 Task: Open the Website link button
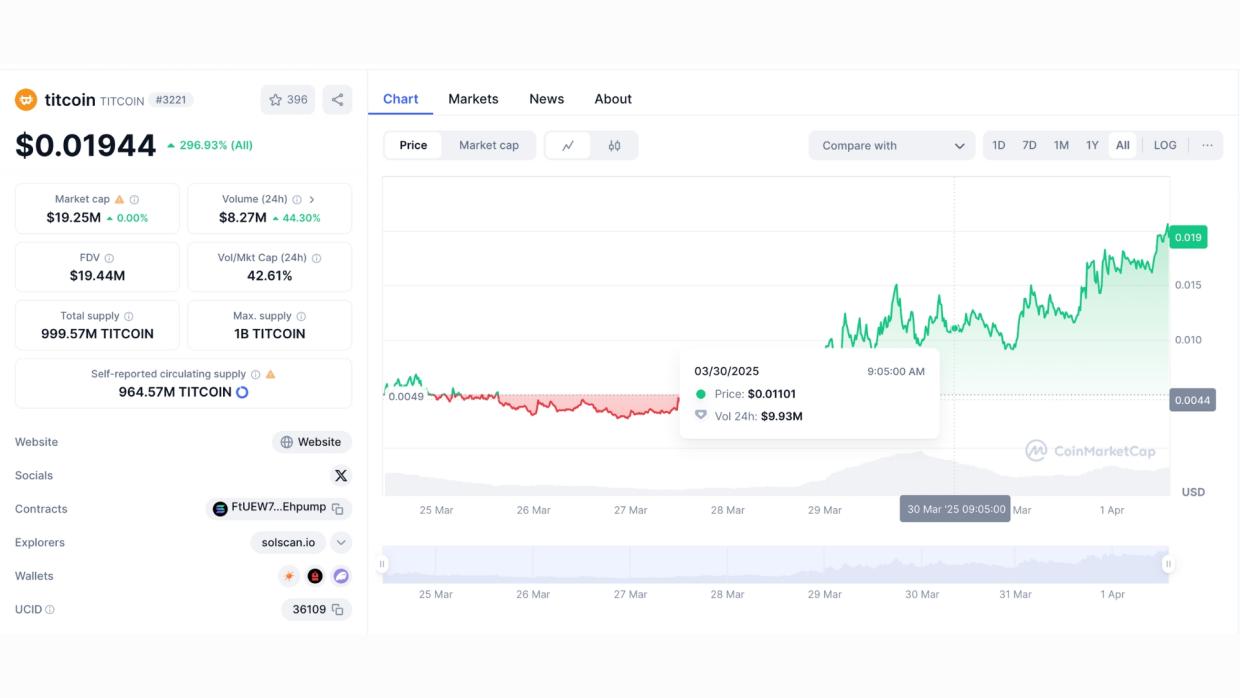[x=312, y=442]
